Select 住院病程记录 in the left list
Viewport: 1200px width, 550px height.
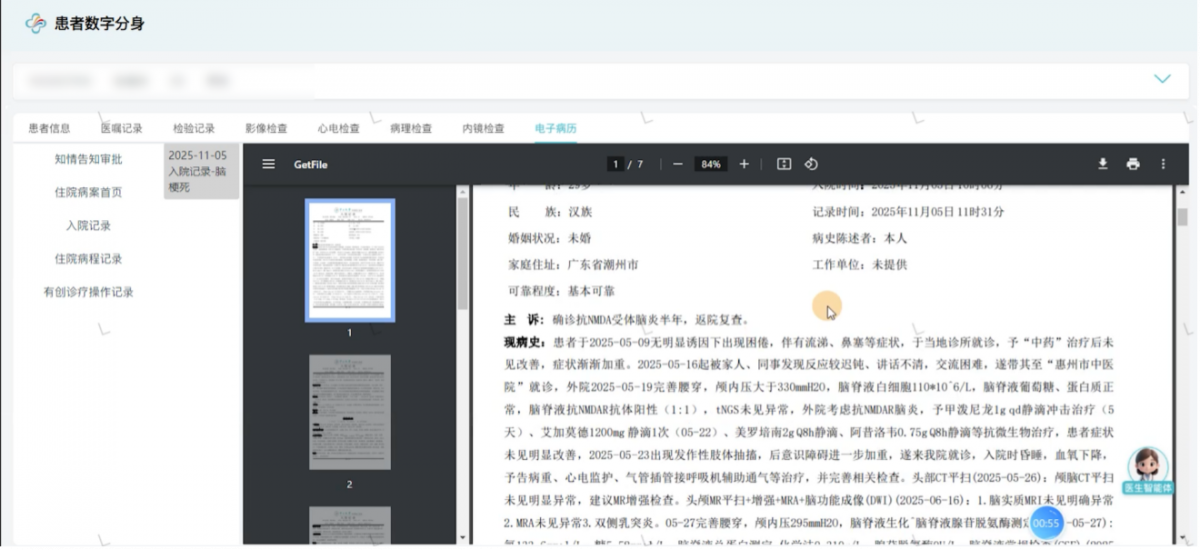click(88, 259)
